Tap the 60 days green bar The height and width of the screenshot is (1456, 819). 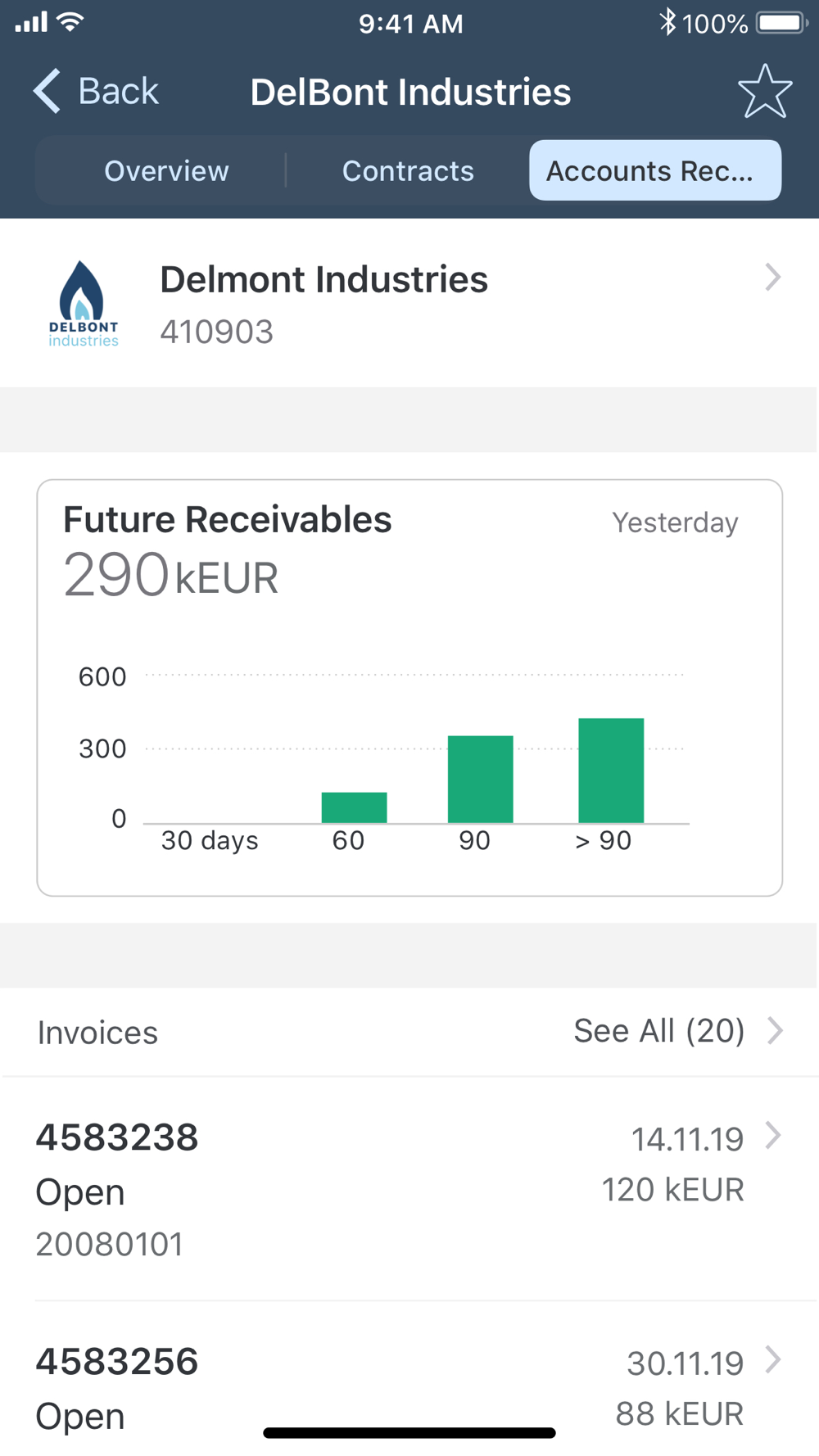354,807
